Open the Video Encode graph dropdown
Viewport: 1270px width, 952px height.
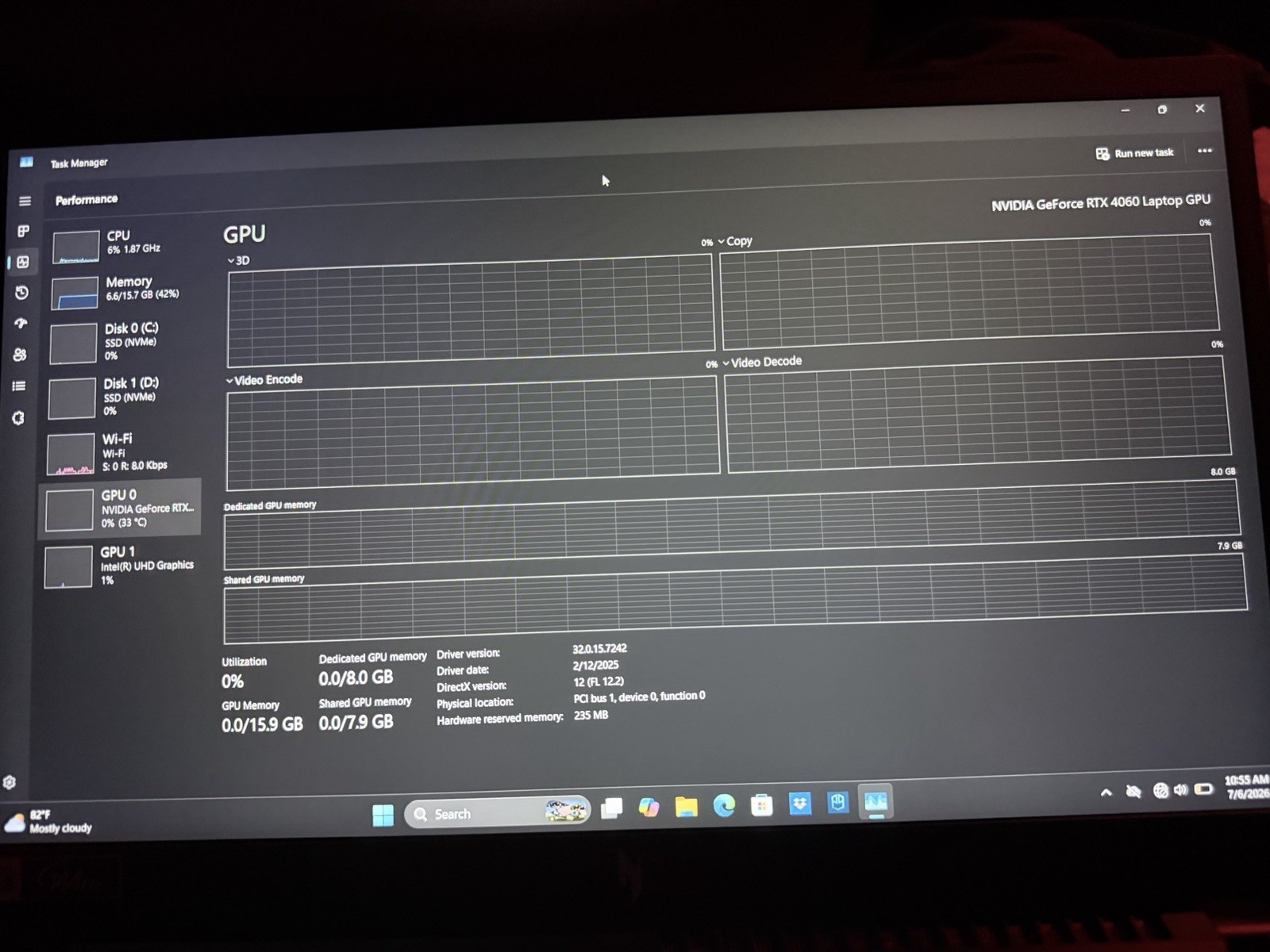pyautogui.click(x=264, y=380)
